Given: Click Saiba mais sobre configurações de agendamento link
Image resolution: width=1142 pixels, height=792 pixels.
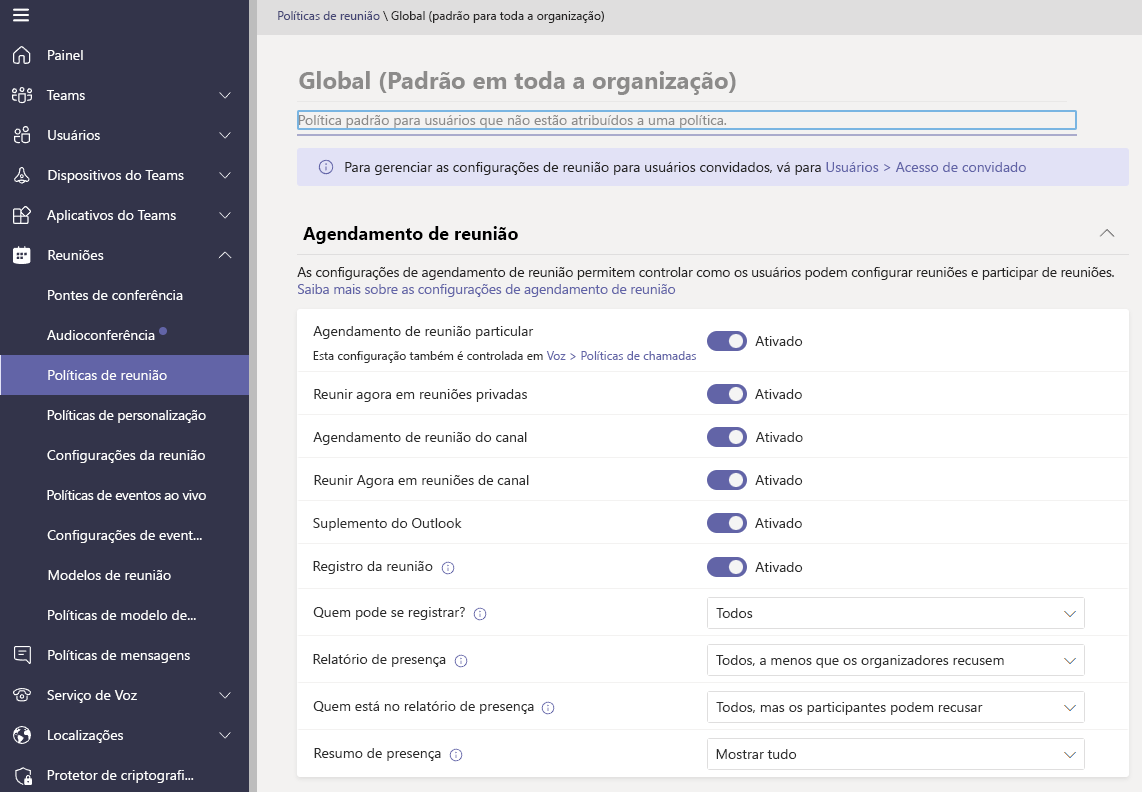Looking at the screenshot, I should [x=486, y=289].
